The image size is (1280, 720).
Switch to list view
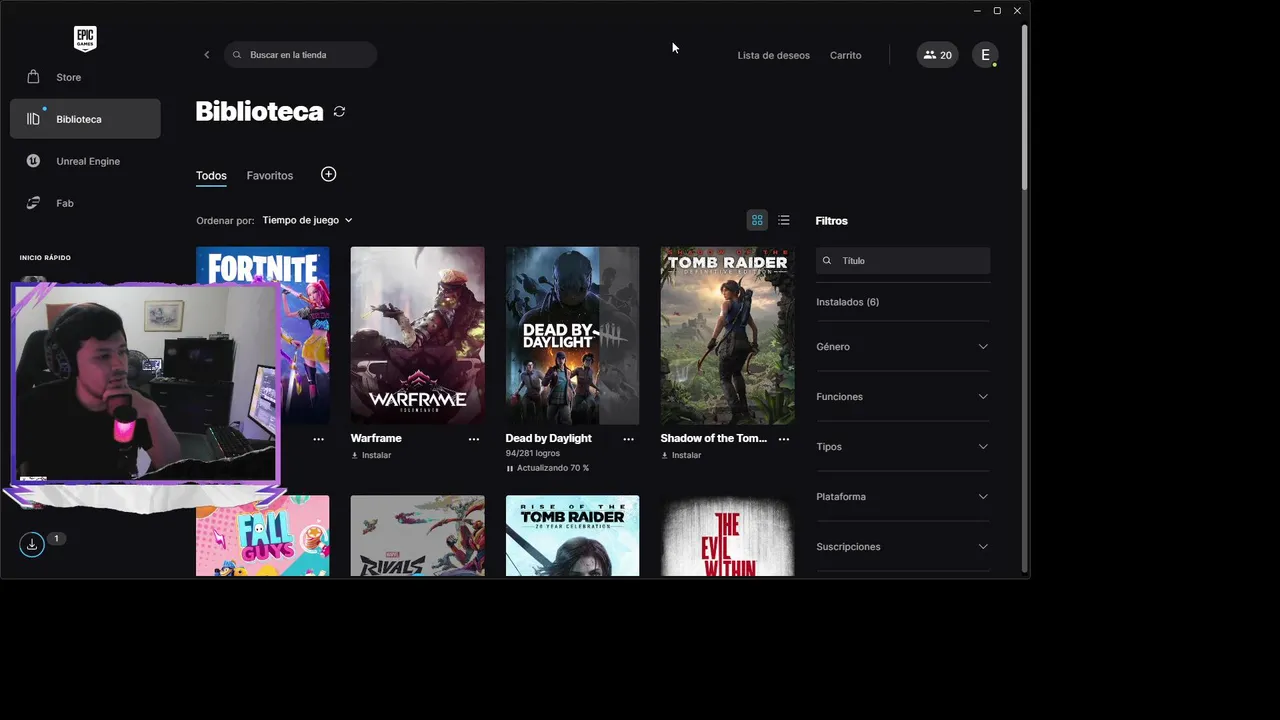pyautogui.click(x=783, y=220)
